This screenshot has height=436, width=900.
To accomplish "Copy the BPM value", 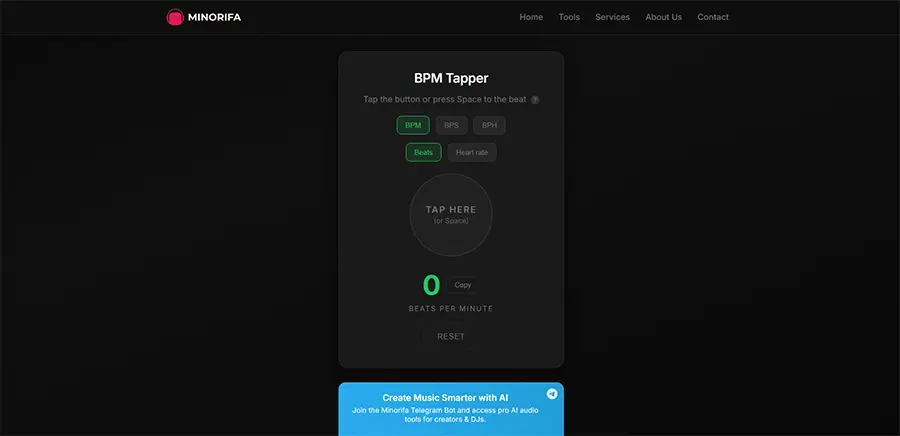I will click(463, 285).
